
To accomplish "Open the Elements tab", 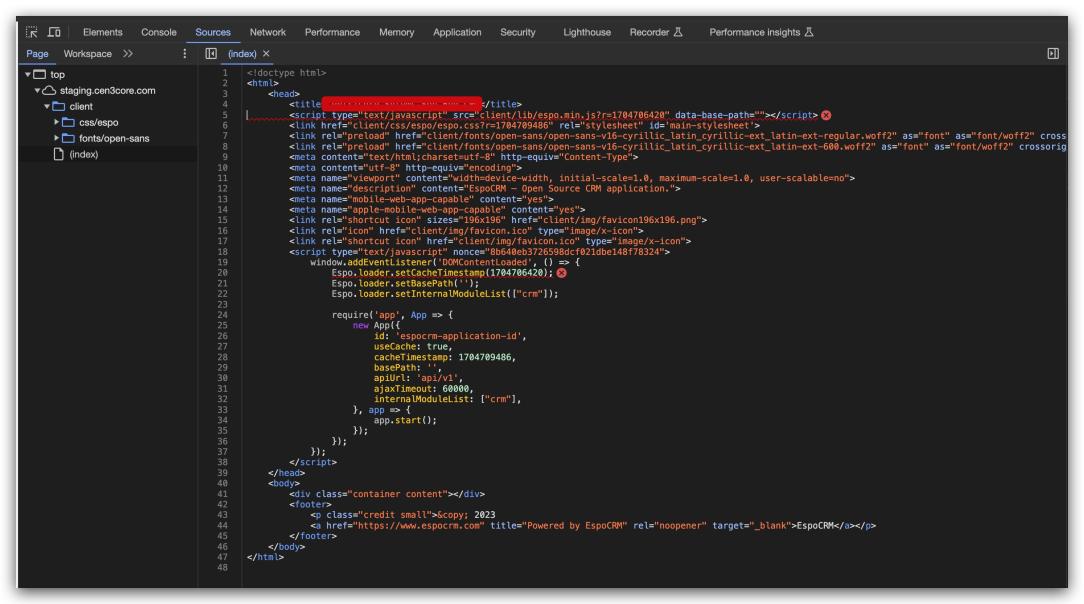I will [x=102, y=32].
